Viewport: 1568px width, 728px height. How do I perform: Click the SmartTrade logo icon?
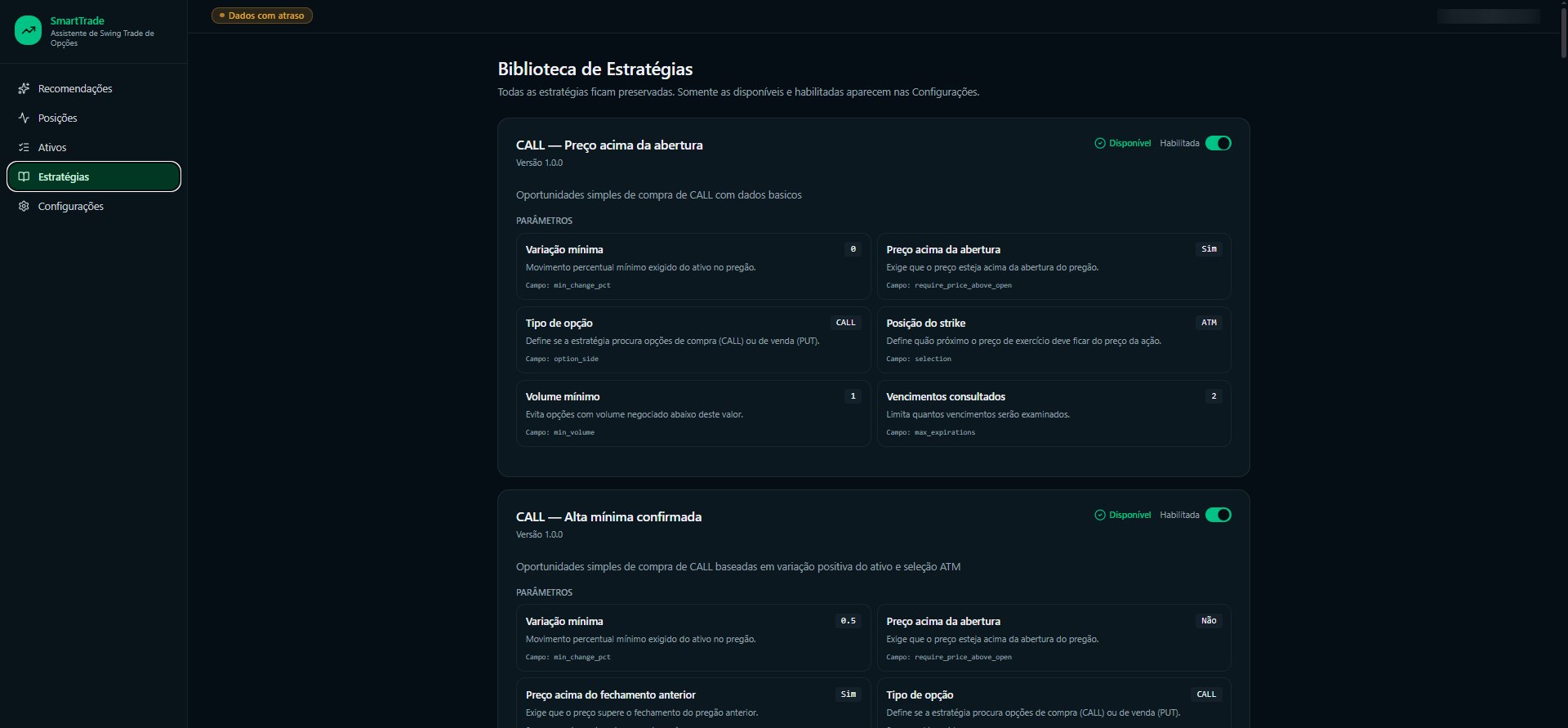point(28,30)
